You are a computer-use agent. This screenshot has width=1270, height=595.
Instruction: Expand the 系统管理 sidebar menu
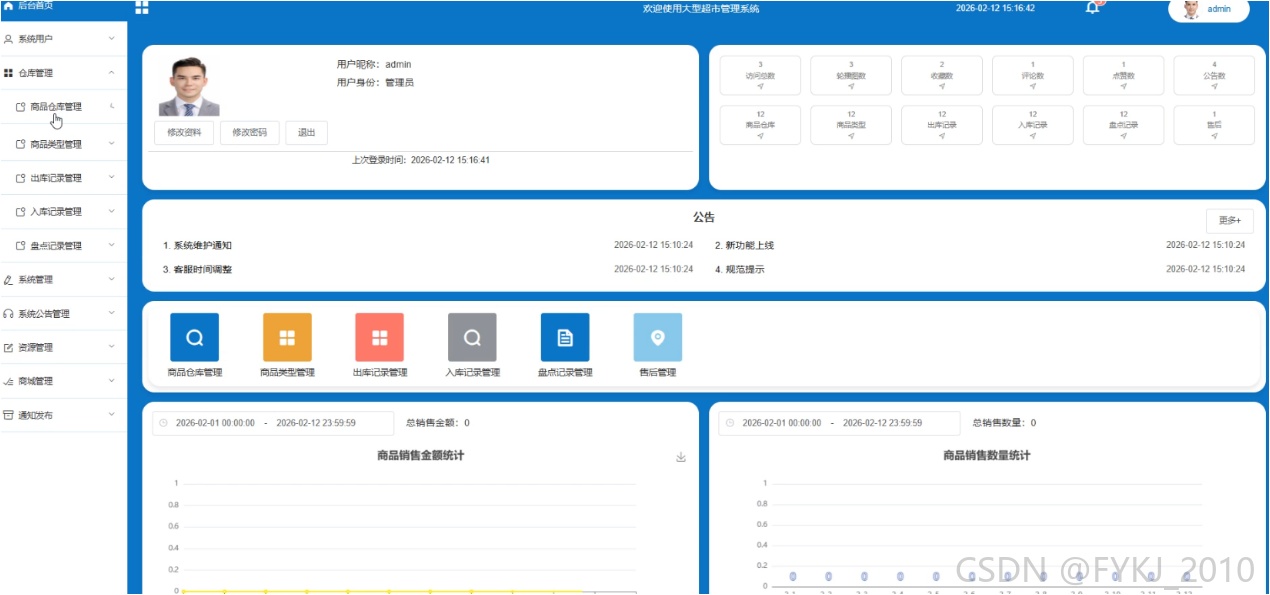pos(64,280)
